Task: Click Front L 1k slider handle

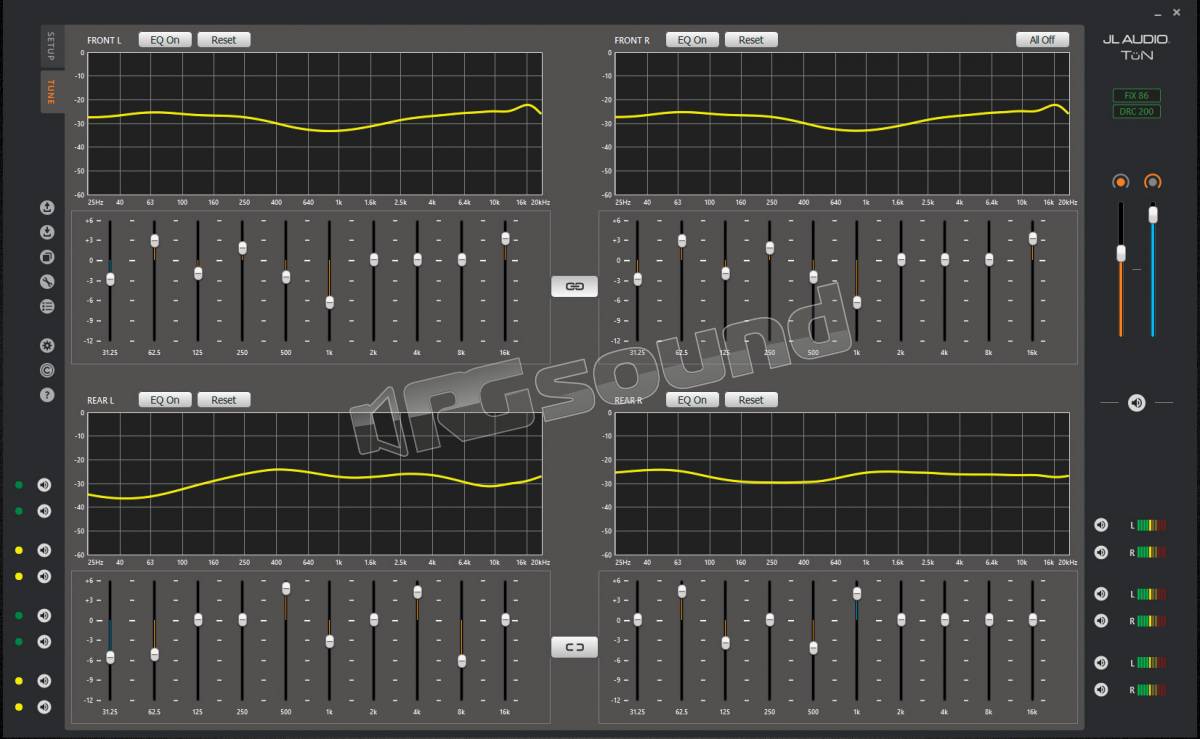Action: tap(330, 302)
